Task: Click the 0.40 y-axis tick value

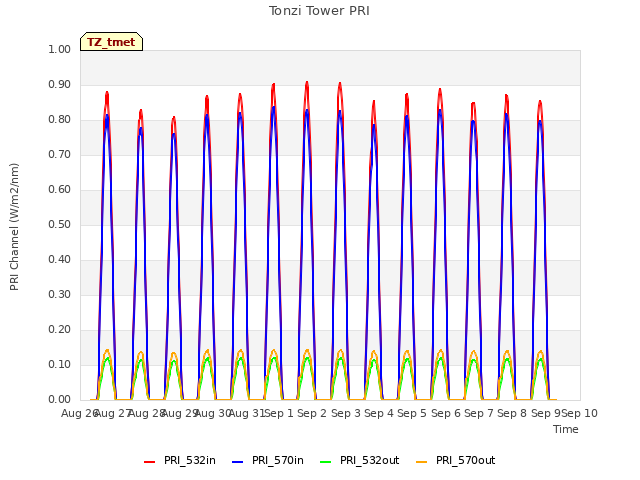Action: pyautogui.click(x=60, y=260)
